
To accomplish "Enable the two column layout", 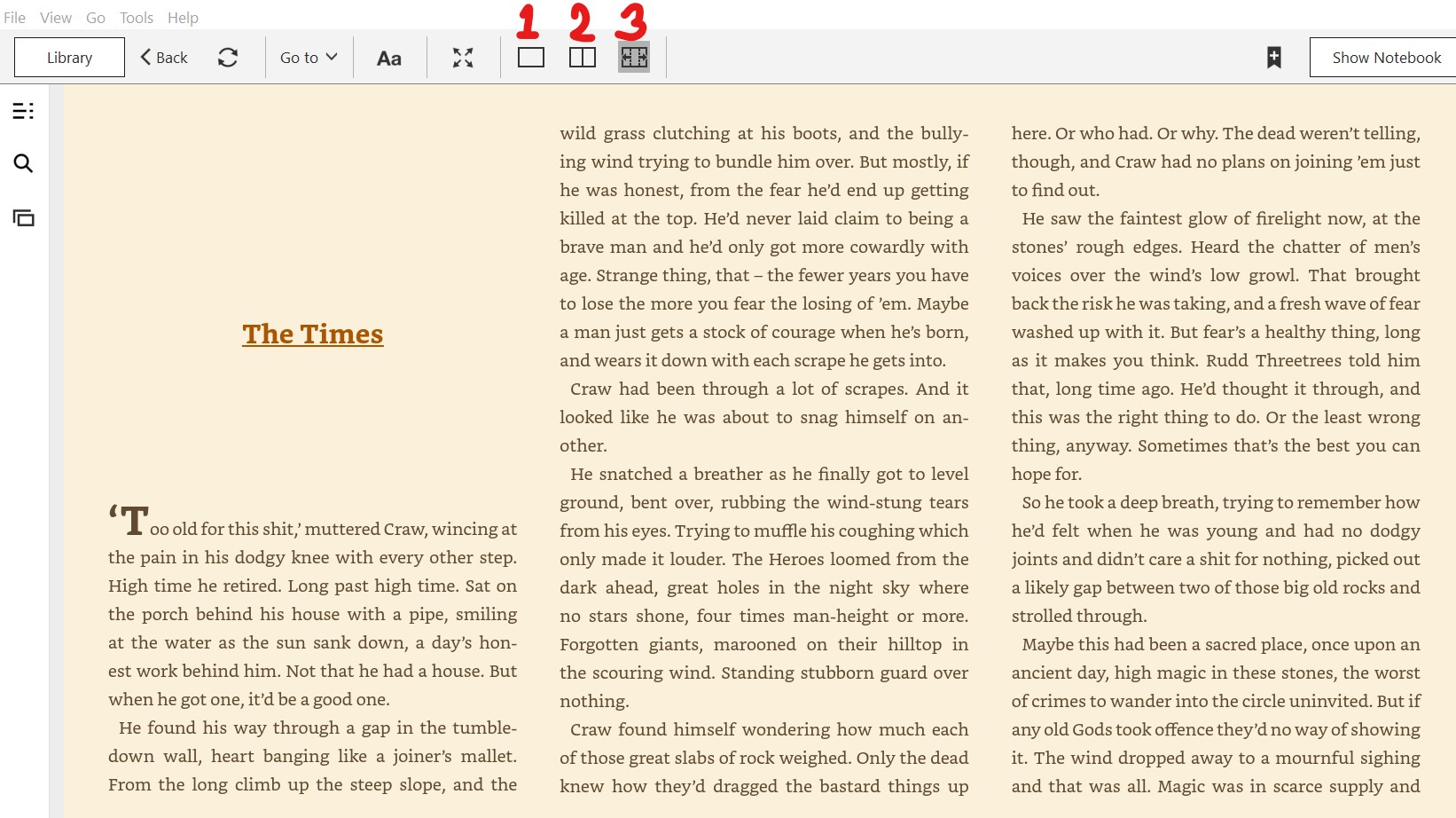I will pyautogui.click(x=582, y=57).
